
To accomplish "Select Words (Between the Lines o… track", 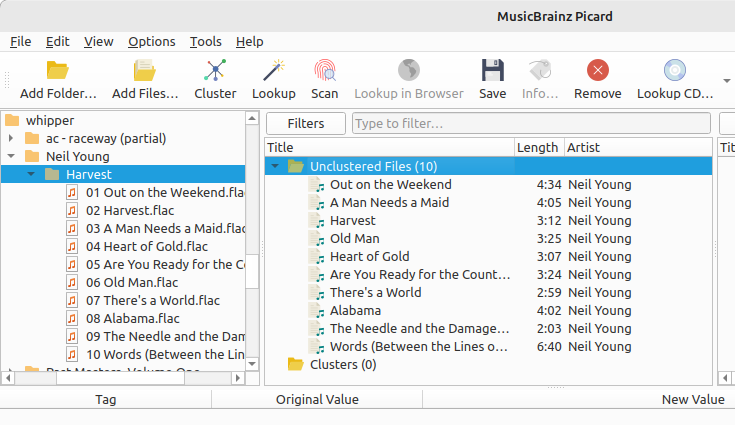I will click(418, 347).
